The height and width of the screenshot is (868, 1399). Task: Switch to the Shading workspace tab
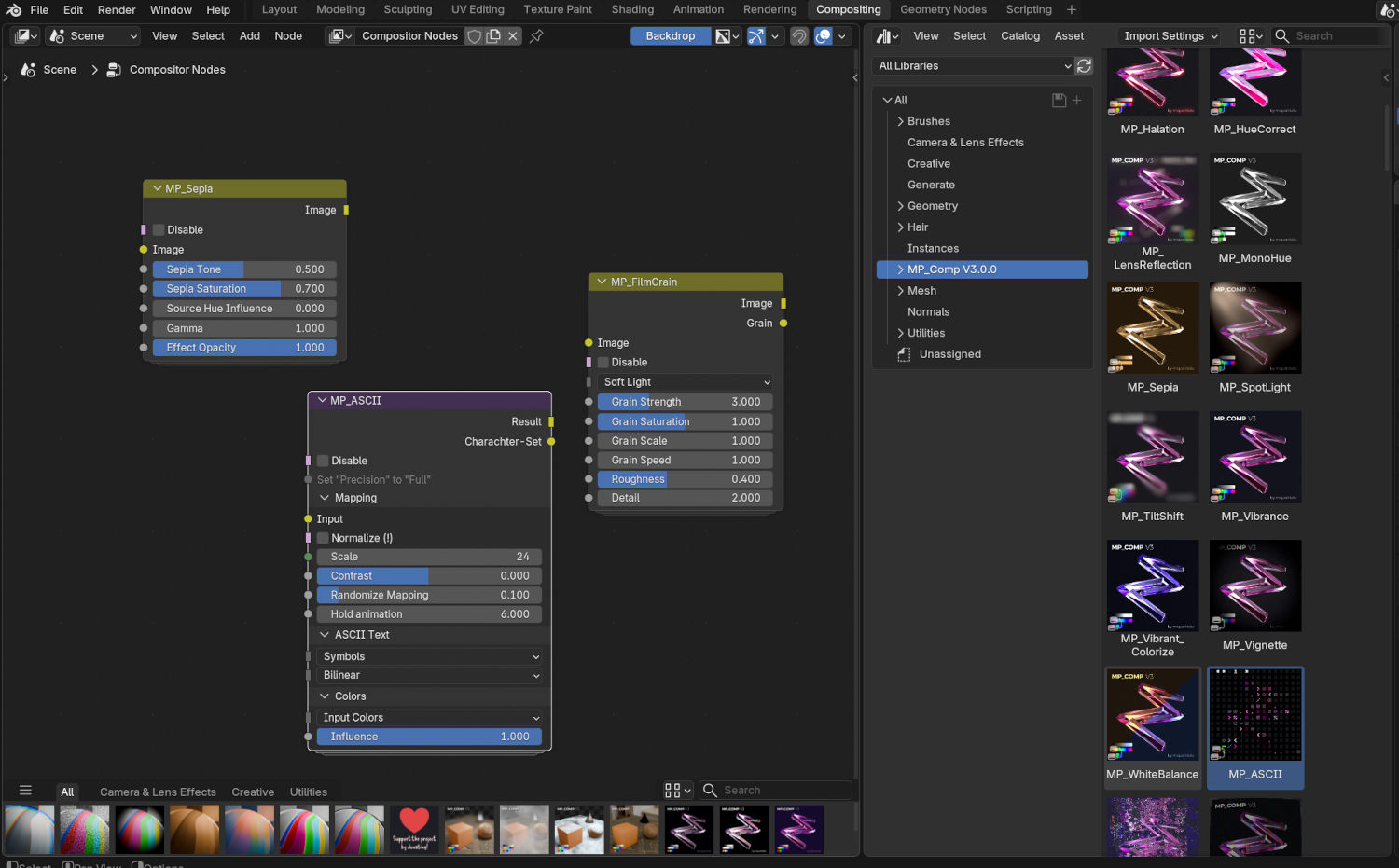coord(632,9)
